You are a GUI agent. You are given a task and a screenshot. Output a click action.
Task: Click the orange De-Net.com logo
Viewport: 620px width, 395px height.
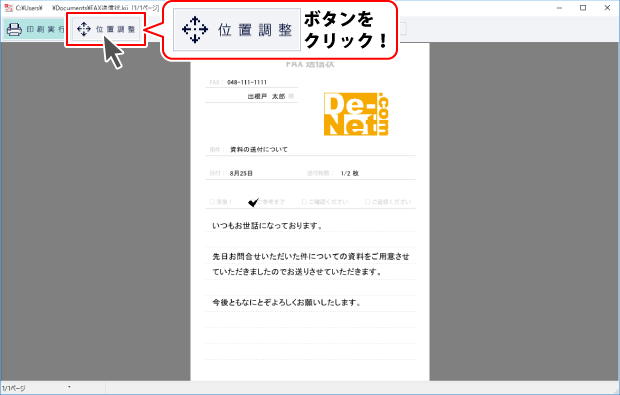point(356,114)
